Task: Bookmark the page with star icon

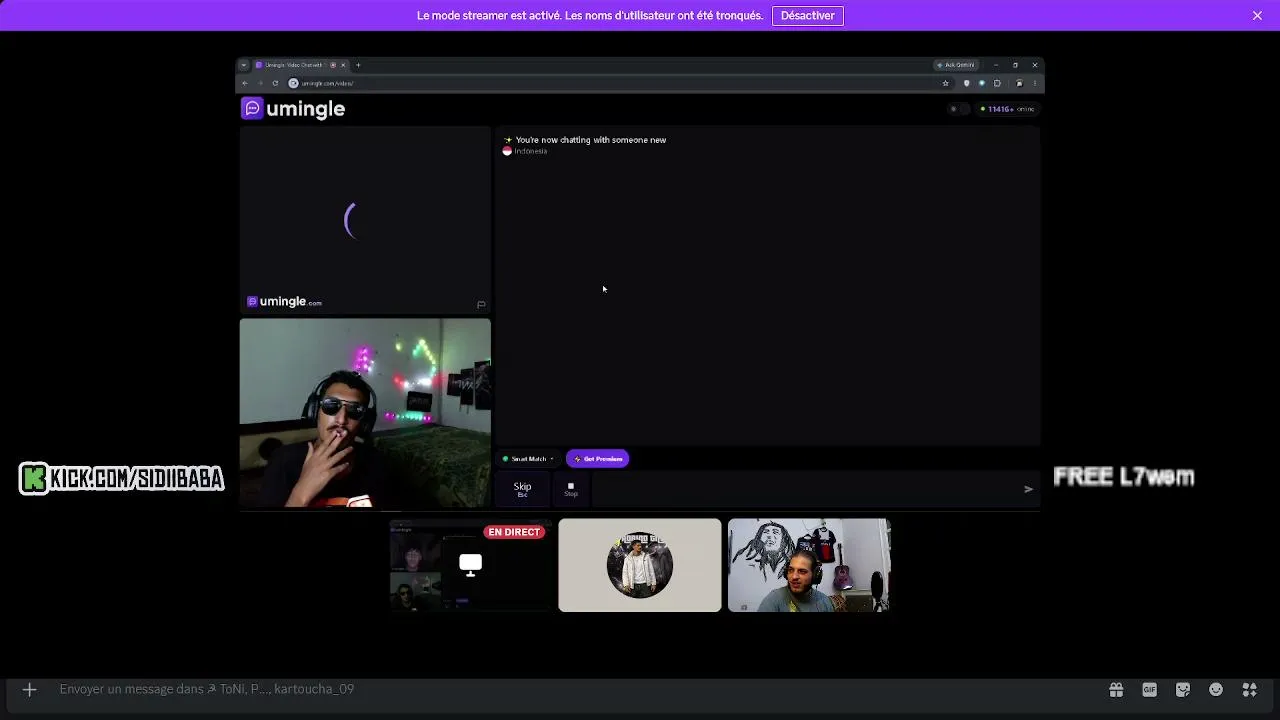Action: (945, 83)
